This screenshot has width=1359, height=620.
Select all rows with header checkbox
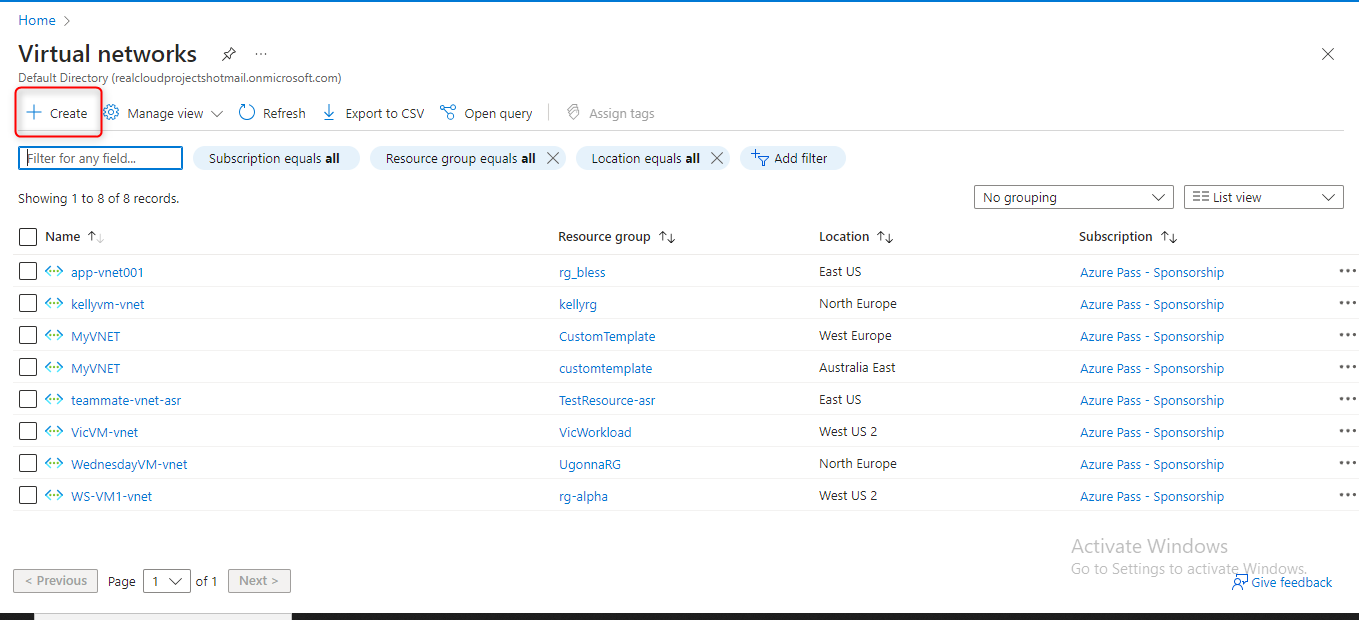pyautogui.click(x=28, y=237)
